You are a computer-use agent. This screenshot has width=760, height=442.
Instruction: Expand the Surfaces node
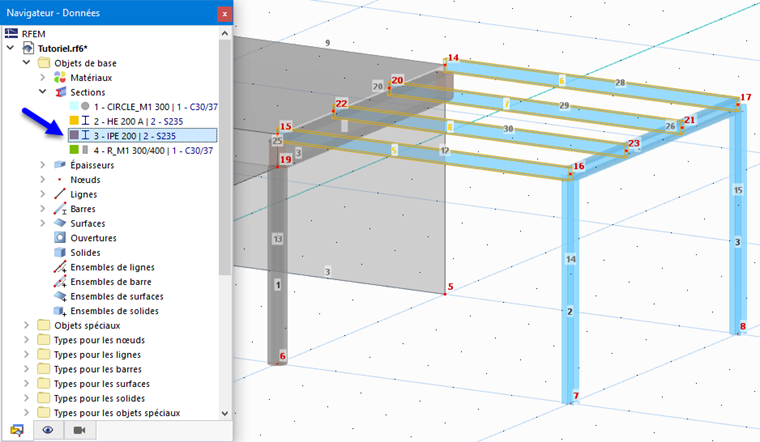[43, 223]
